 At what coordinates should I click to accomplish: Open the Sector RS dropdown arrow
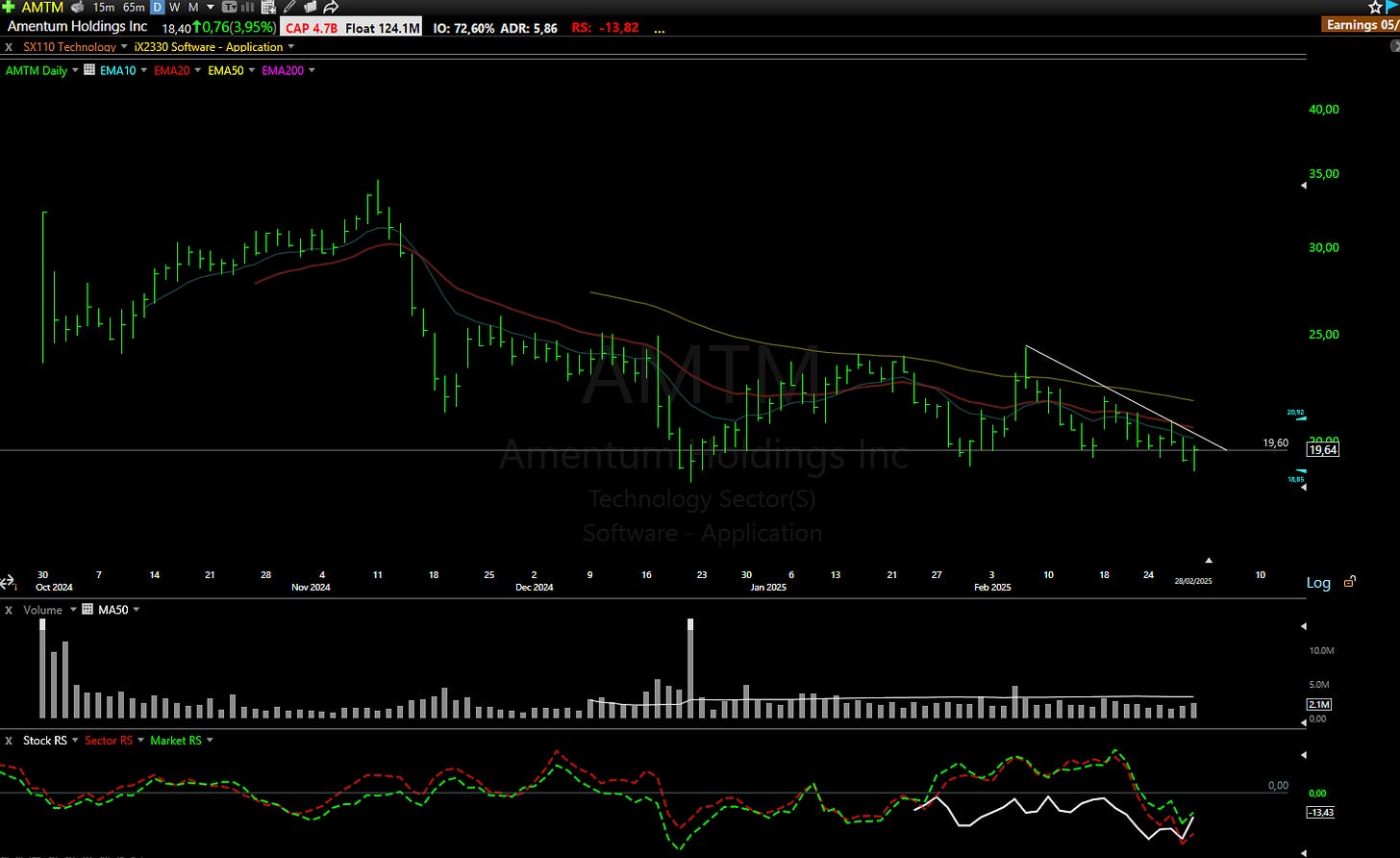tap(140, 741)
